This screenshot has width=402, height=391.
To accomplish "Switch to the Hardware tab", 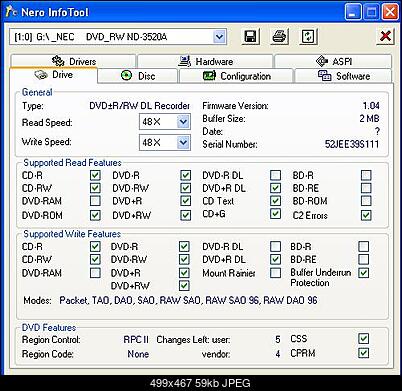I will (205, 61).
